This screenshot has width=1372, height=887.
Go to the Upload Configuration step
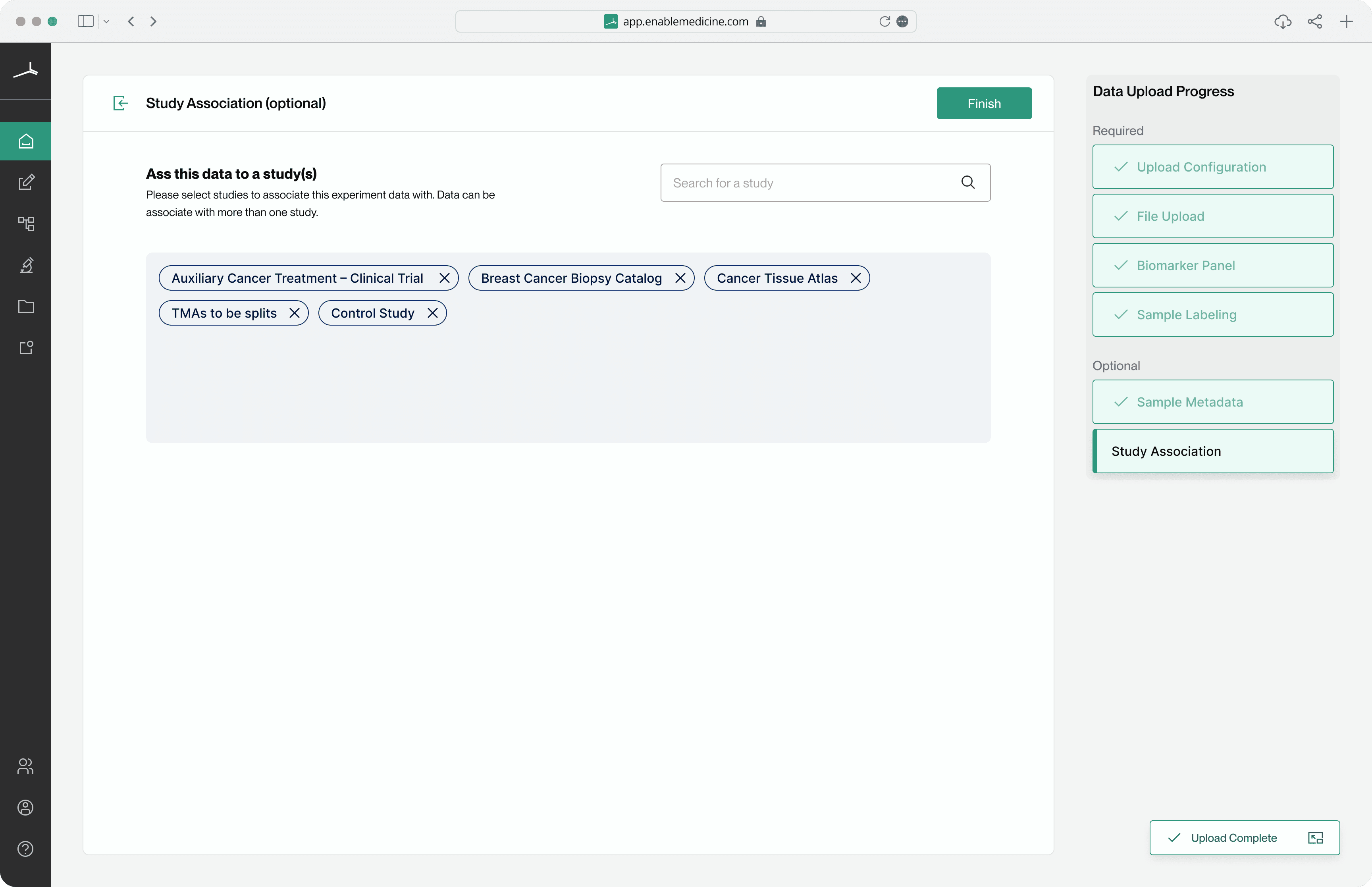pyautogui.click(x=1212, y=167)
